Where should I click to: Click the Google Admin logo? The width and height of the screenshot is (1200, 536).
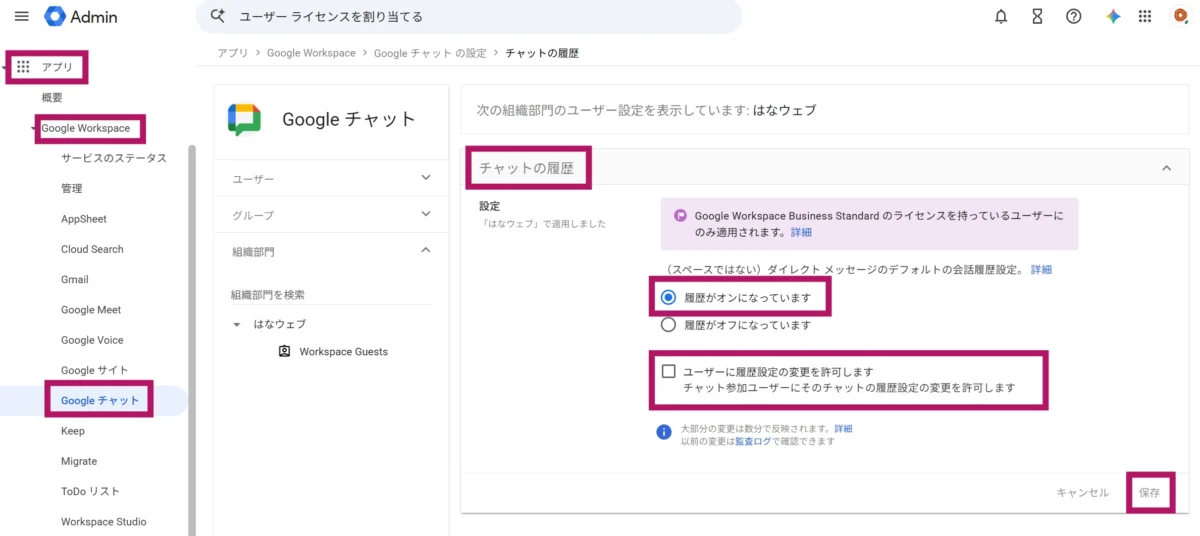click(x=81, y=17)
